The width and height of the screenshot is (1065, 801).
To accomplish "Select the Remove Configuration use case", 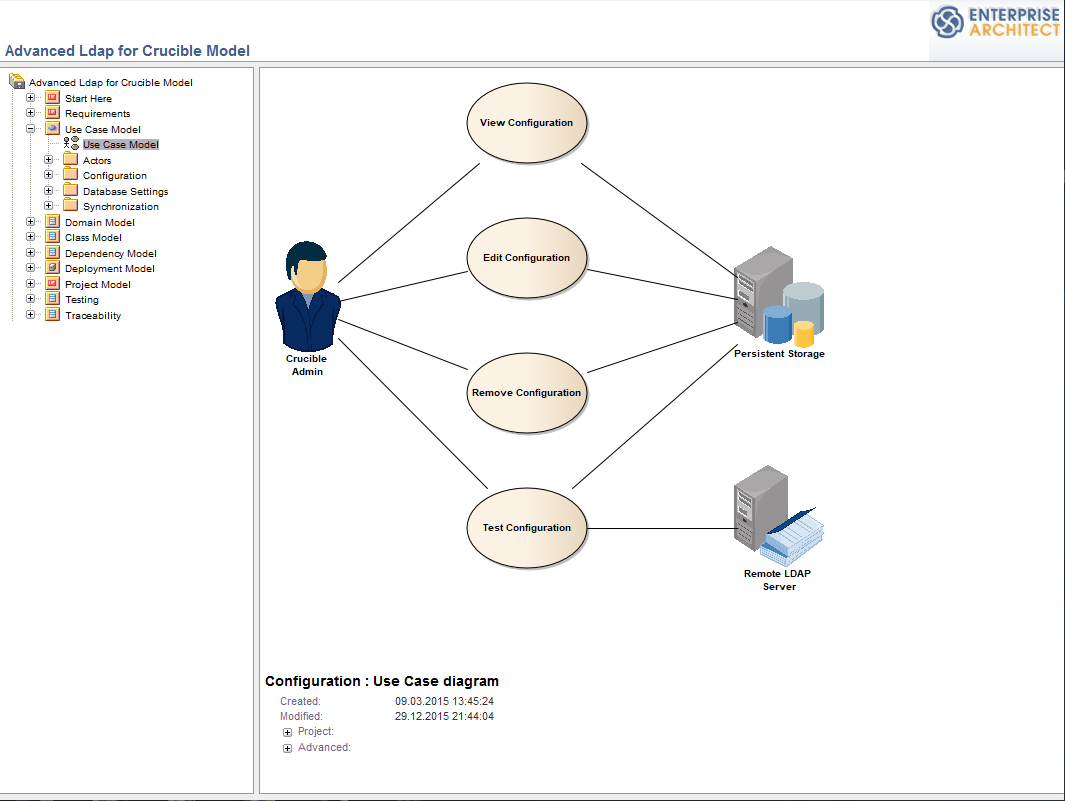I will click(526, 393).
